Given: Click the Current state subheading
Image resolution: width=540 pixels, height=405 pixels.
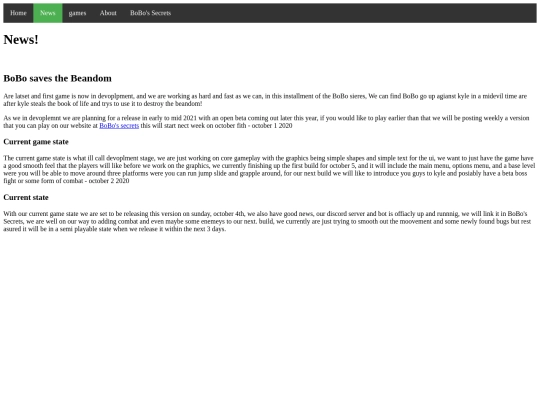Looking at the screenshot, I should [x=26, y=198].
